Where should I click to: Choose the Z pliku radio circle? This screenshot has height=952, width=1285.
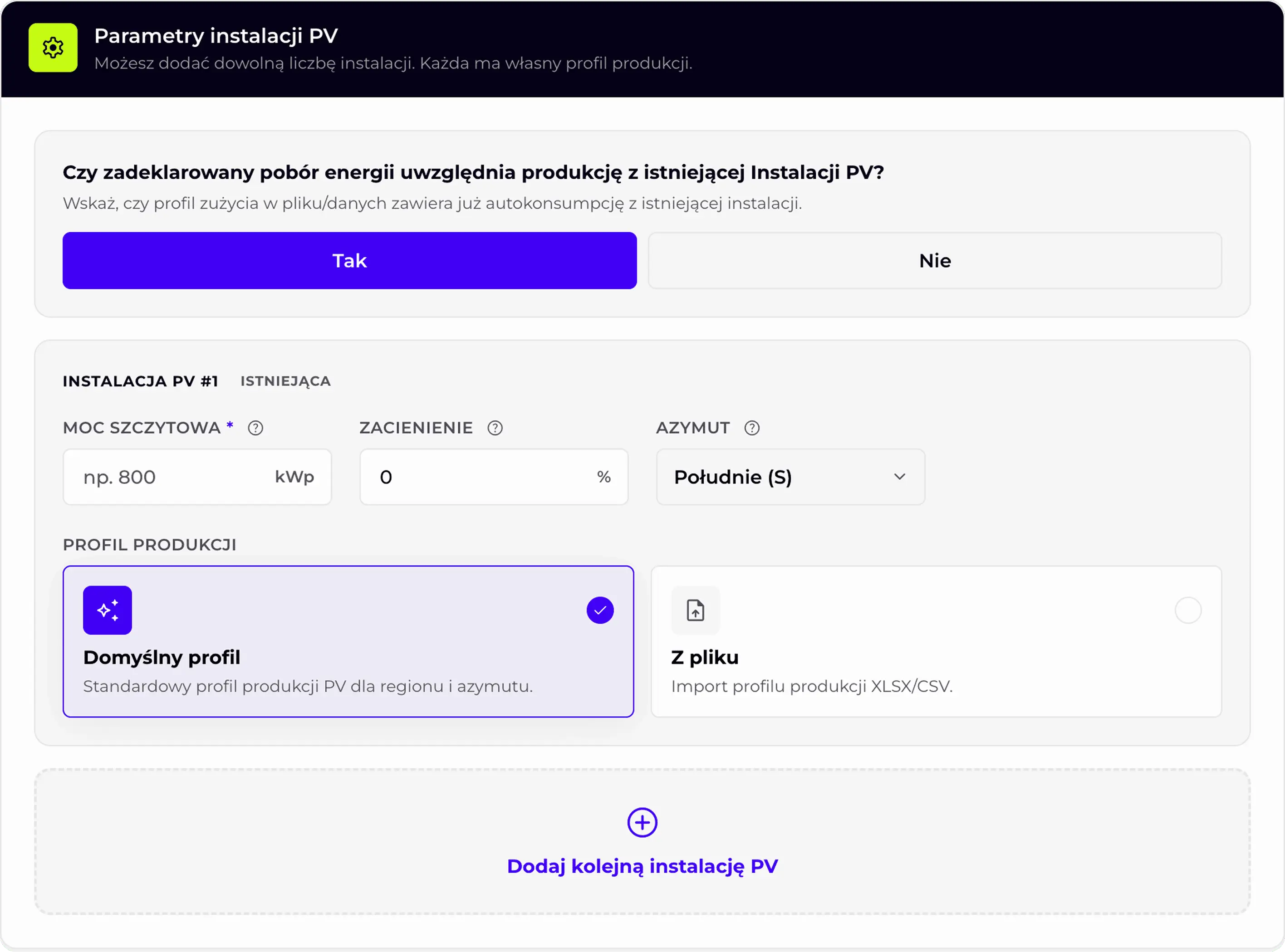point(1187,610)
